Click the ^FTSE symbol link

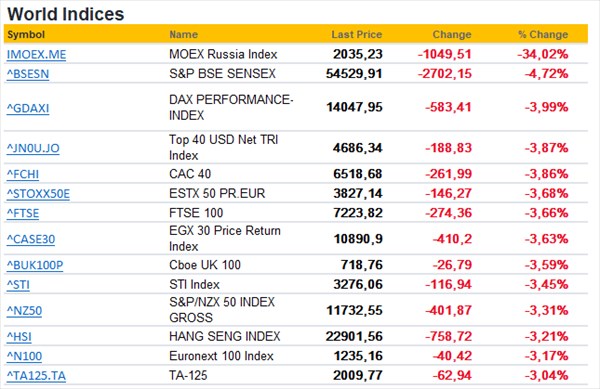click(x=23, y=213)
